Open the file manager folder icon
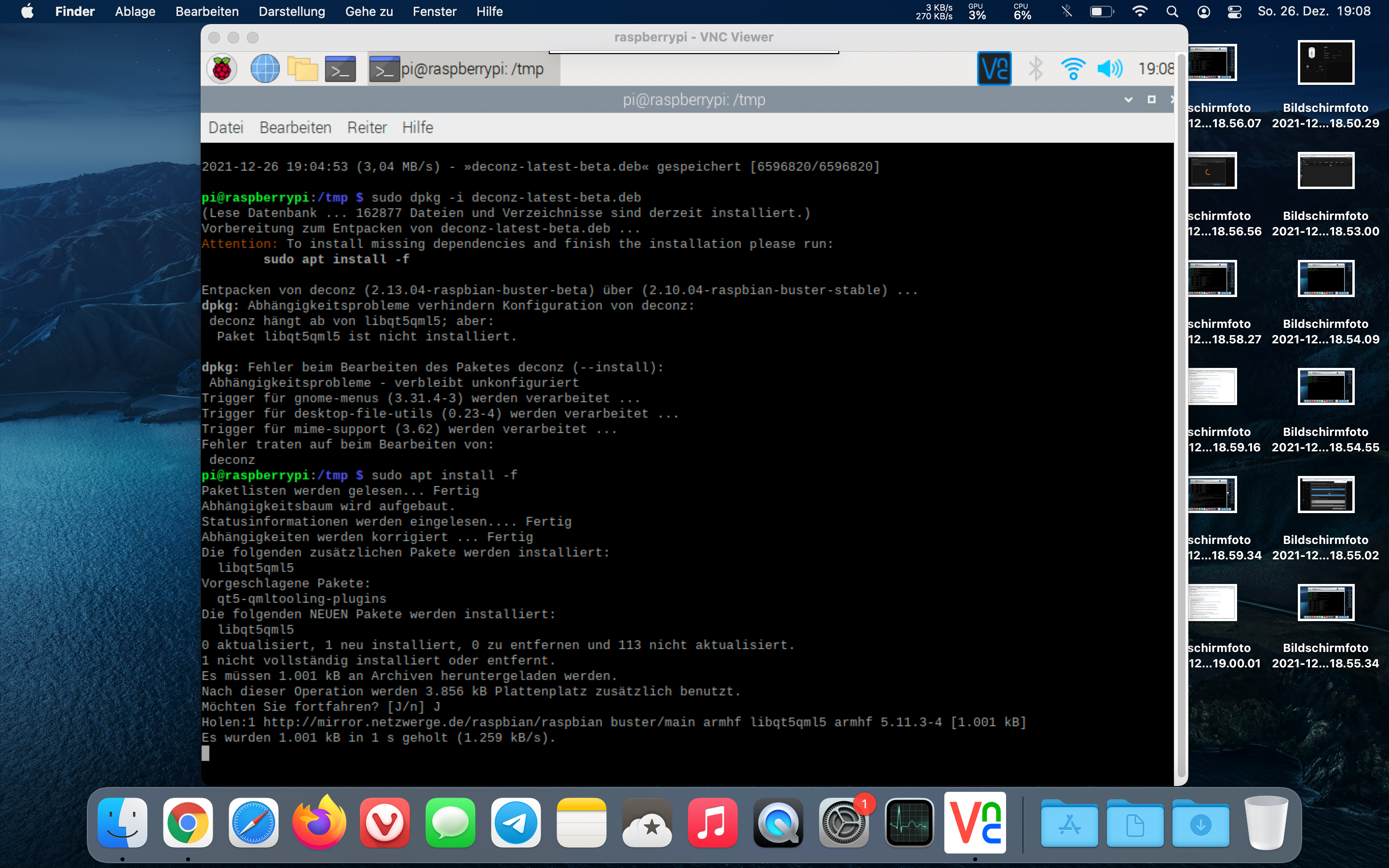The width and height of the screenshot is (1389, 868). pyautogui.click(x=302, y=69)
